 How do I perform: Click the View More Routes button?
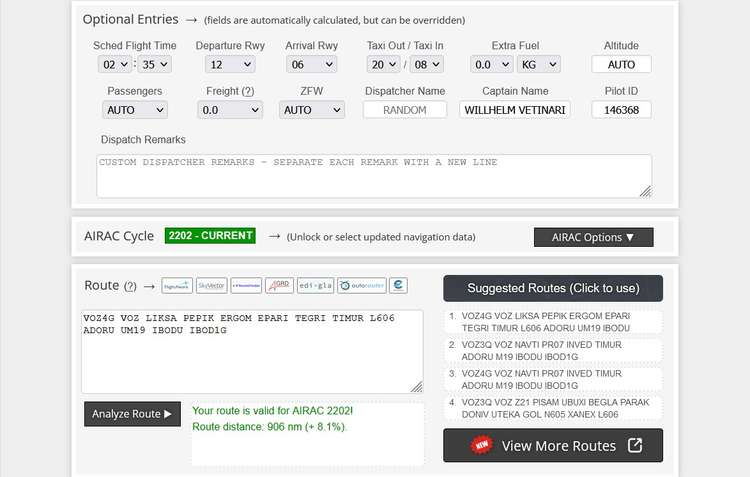(x=553, y=446)
